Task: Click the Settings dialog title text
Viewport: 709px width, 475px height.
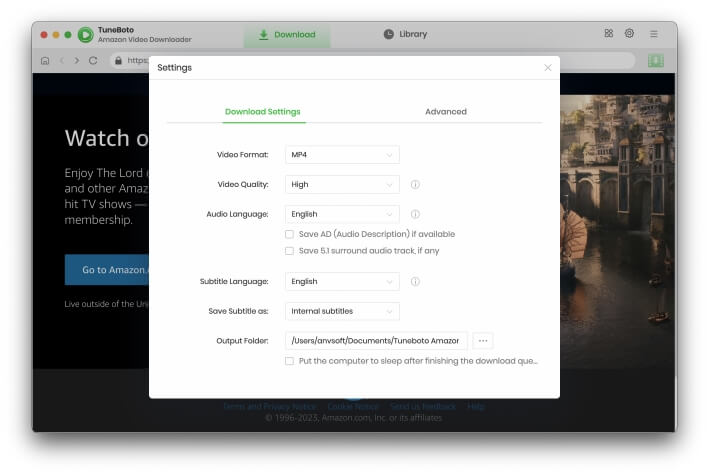Action: tap(175, 67)
